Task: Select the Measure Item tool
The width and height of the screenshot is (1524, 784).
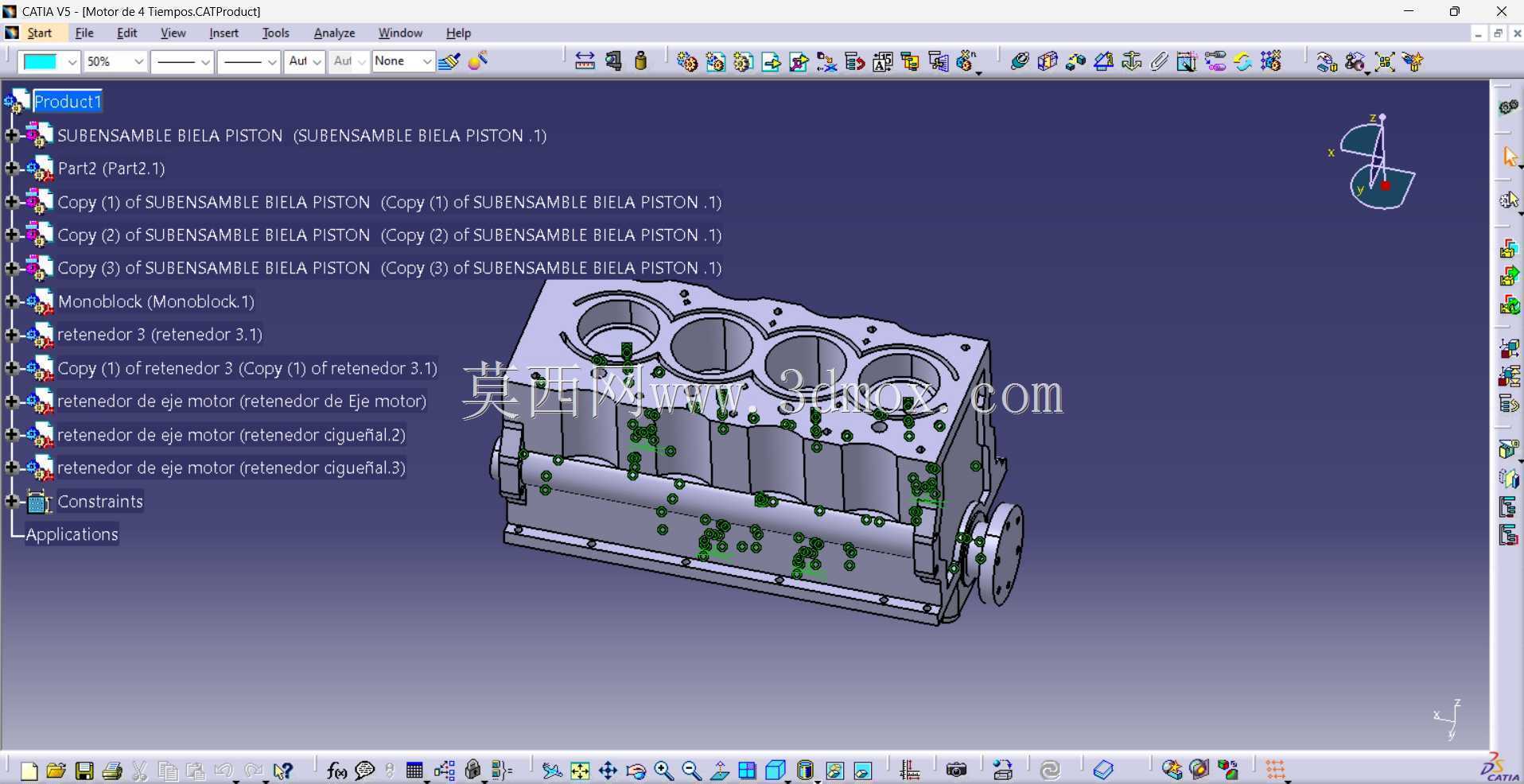Action: [x=613, y=61]
